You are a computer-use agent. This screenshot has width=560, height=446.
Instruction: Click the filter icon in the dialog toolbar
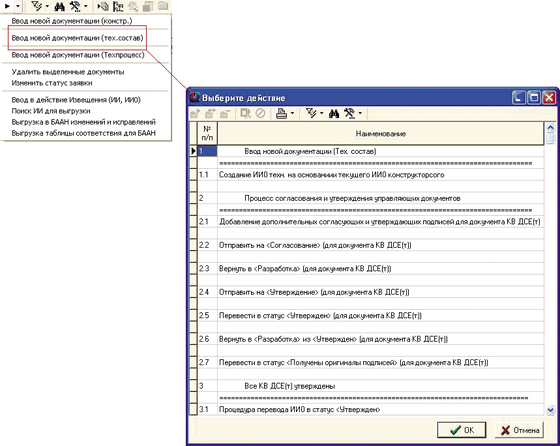[x=311, y=114]
